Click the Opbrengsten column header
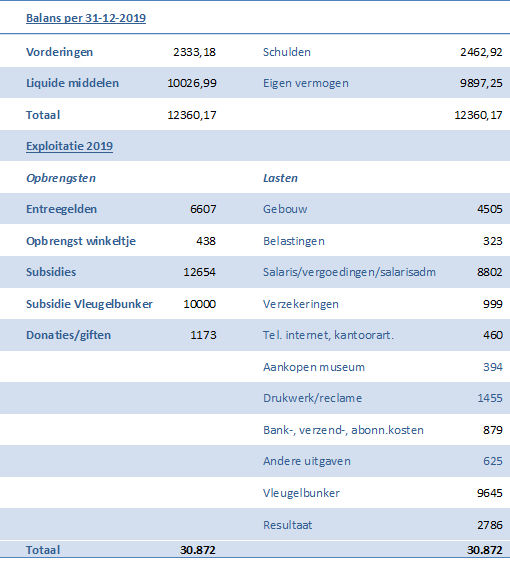Image resolution: width=510 pixels, height=564 pixels. [x=61, y=178]
